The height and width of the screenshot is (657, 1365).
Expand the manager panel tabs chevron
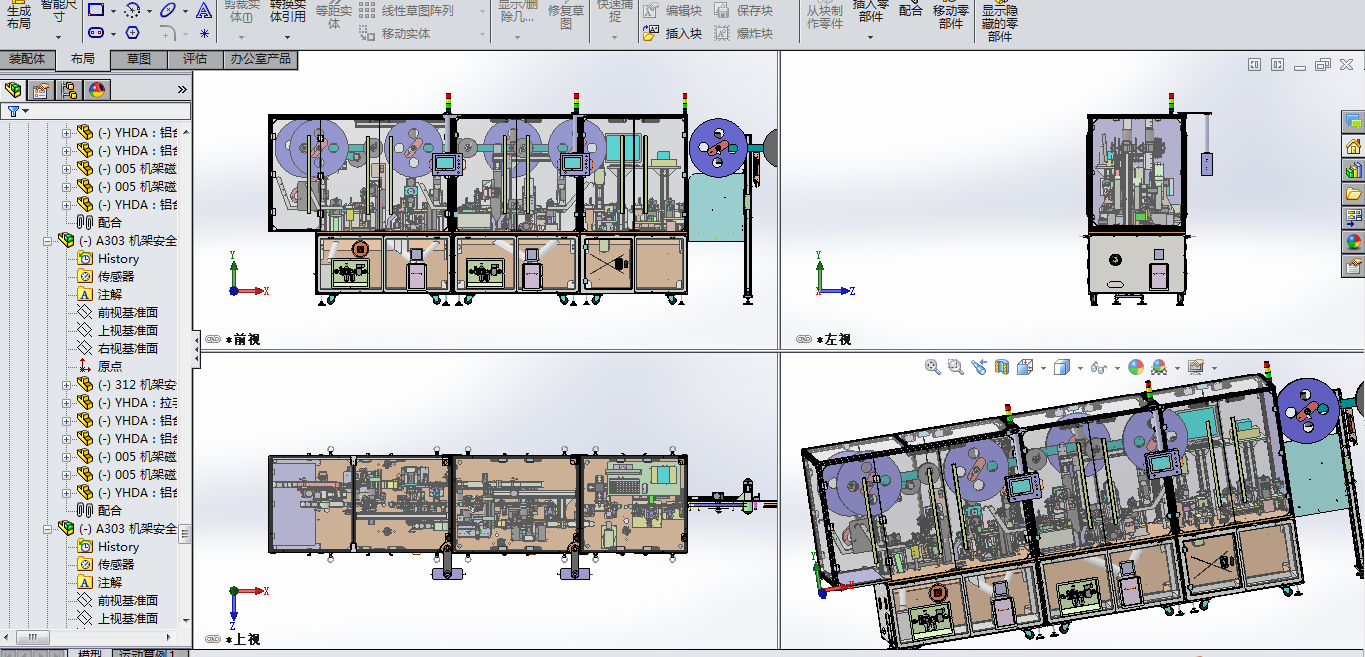tap(182, 89)
